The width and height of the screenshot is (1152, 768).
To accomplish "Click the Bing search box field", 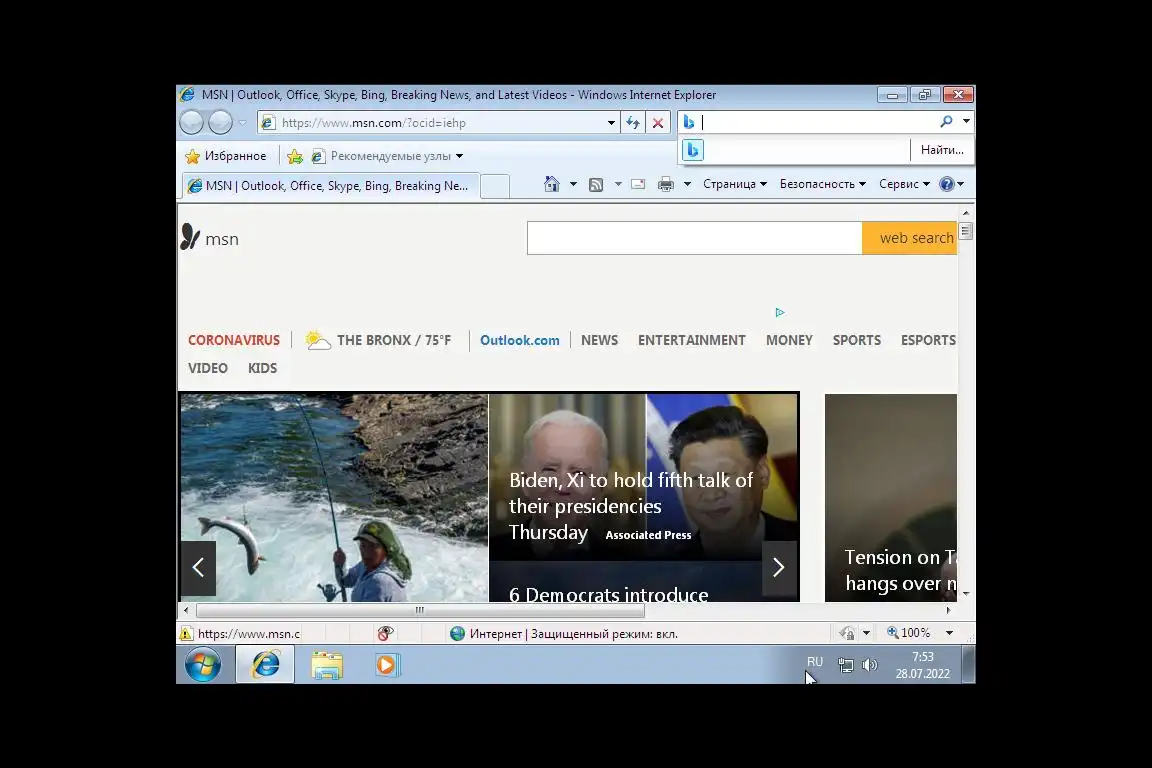I will (x=816, y=122).
